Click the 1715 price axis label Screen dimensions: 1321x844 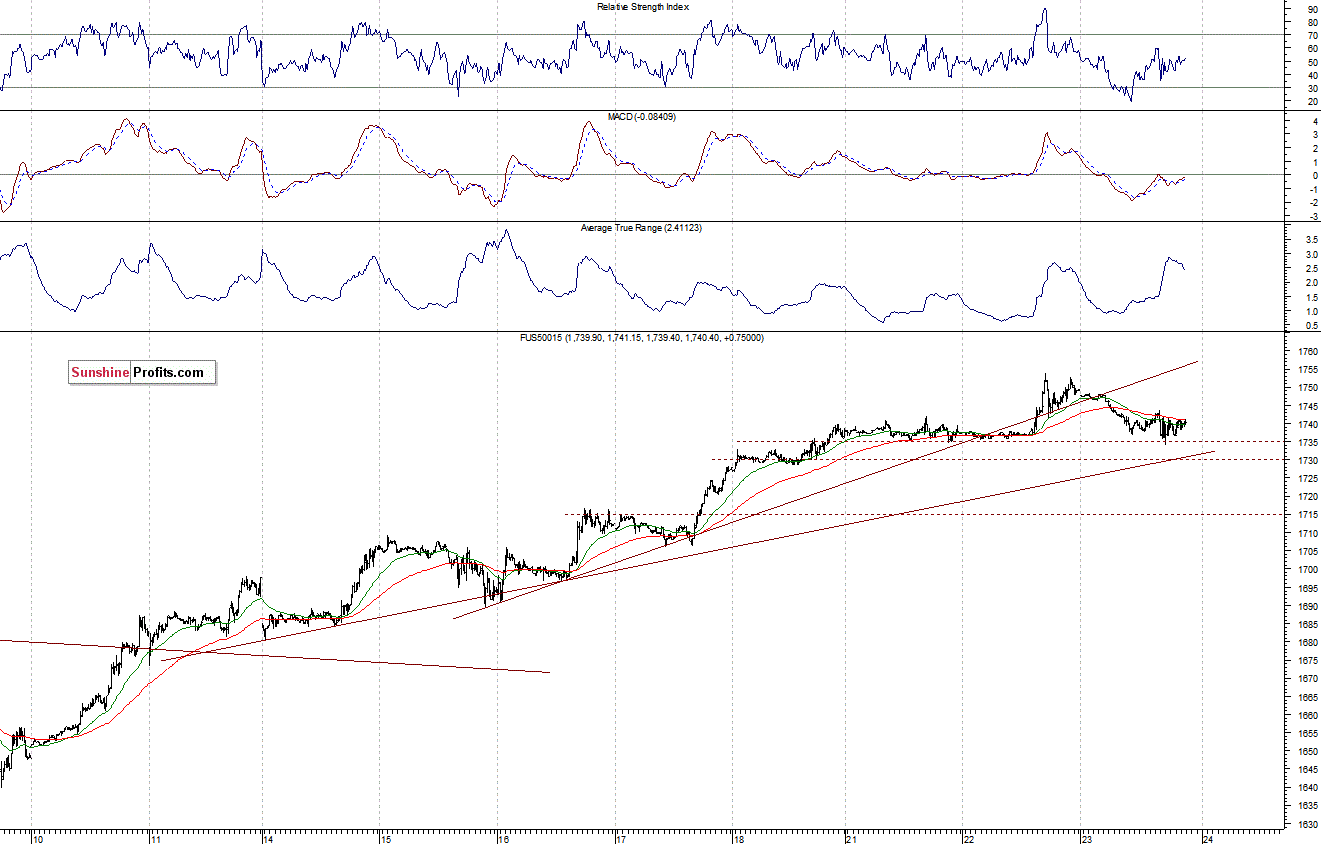(1309, 516)
